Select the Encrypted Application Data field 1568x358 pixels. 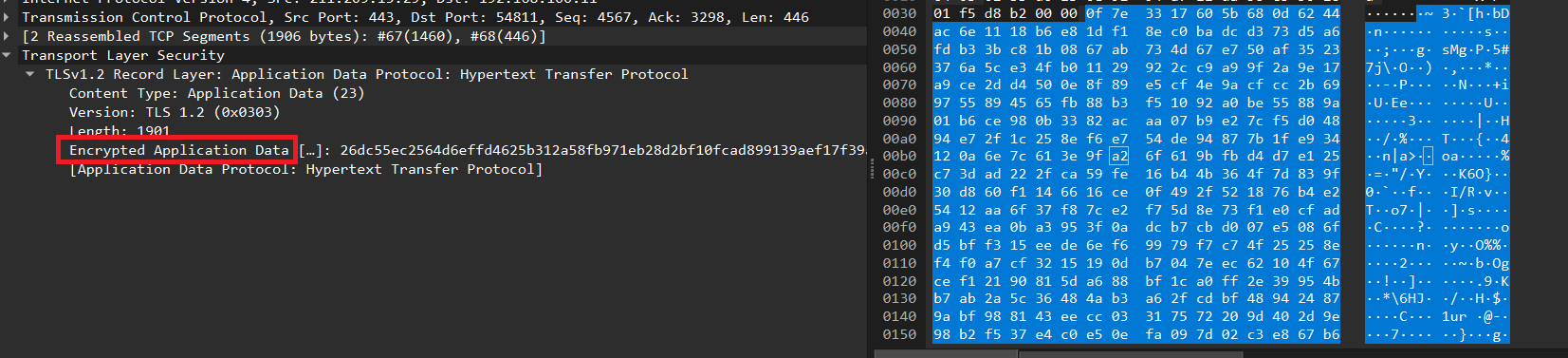click(178, 150)
